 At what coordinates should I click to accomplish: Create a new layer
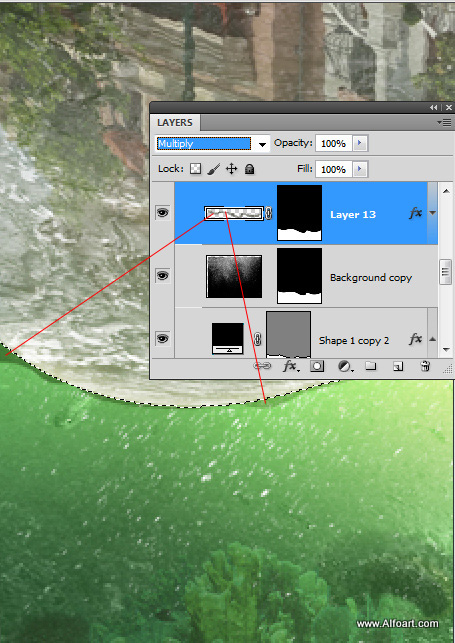coord(398,366)
